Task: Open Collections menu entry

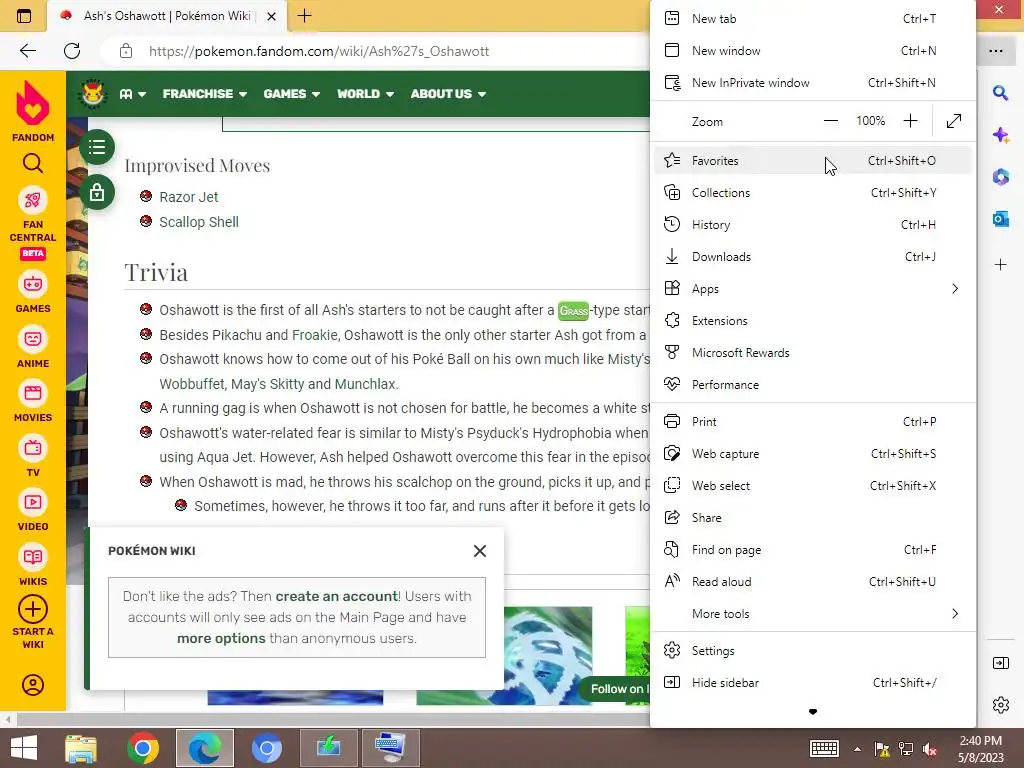Action: coord(812,193)
